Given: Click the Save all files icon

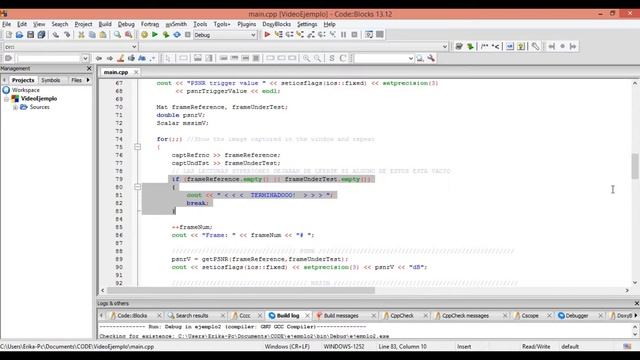Looking at the screenshot, I should 41,35.
